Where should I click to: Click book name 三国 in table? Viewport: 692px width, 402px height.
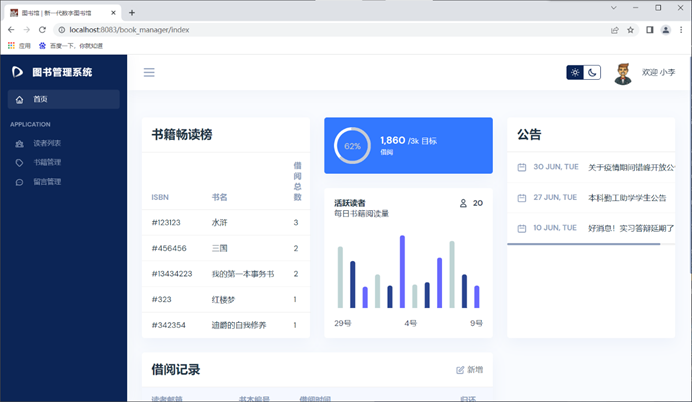click(x=219, y=248)
